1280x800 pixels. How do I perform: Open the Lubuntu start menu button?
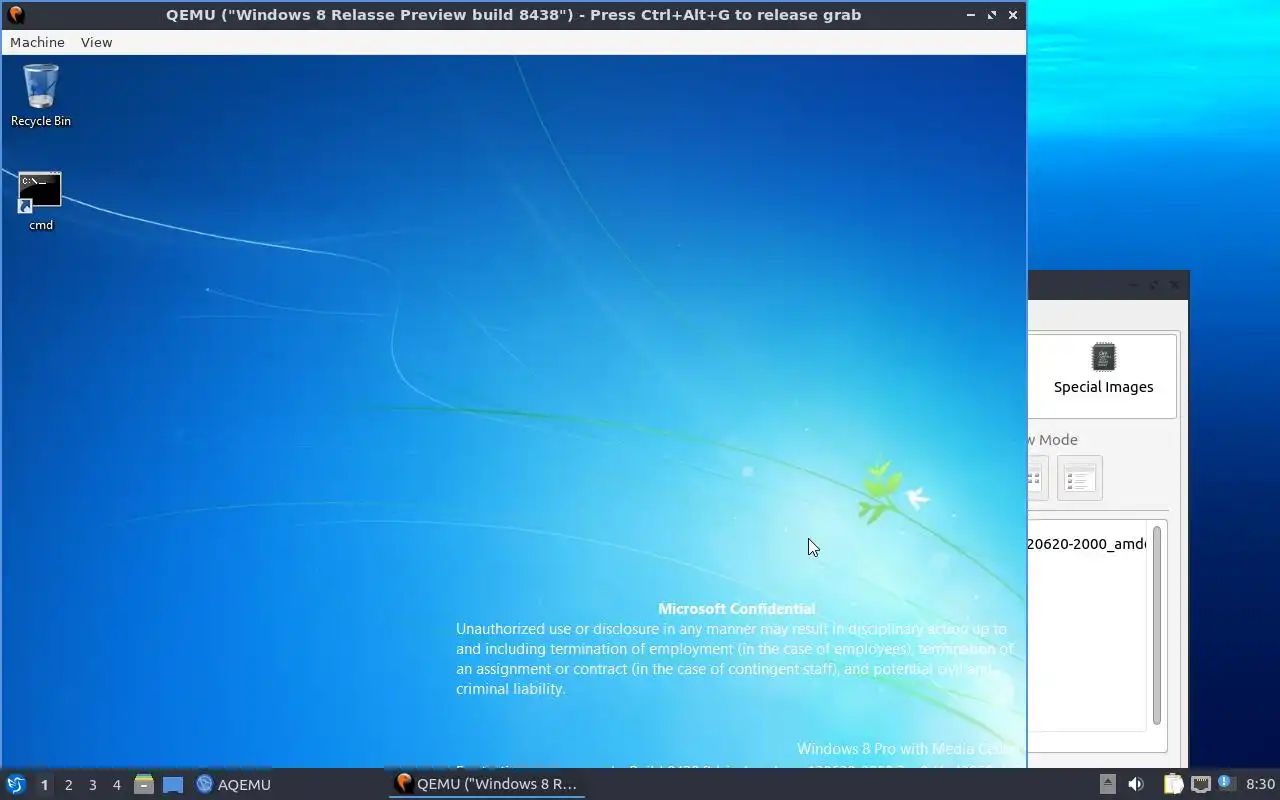[15, 784]
